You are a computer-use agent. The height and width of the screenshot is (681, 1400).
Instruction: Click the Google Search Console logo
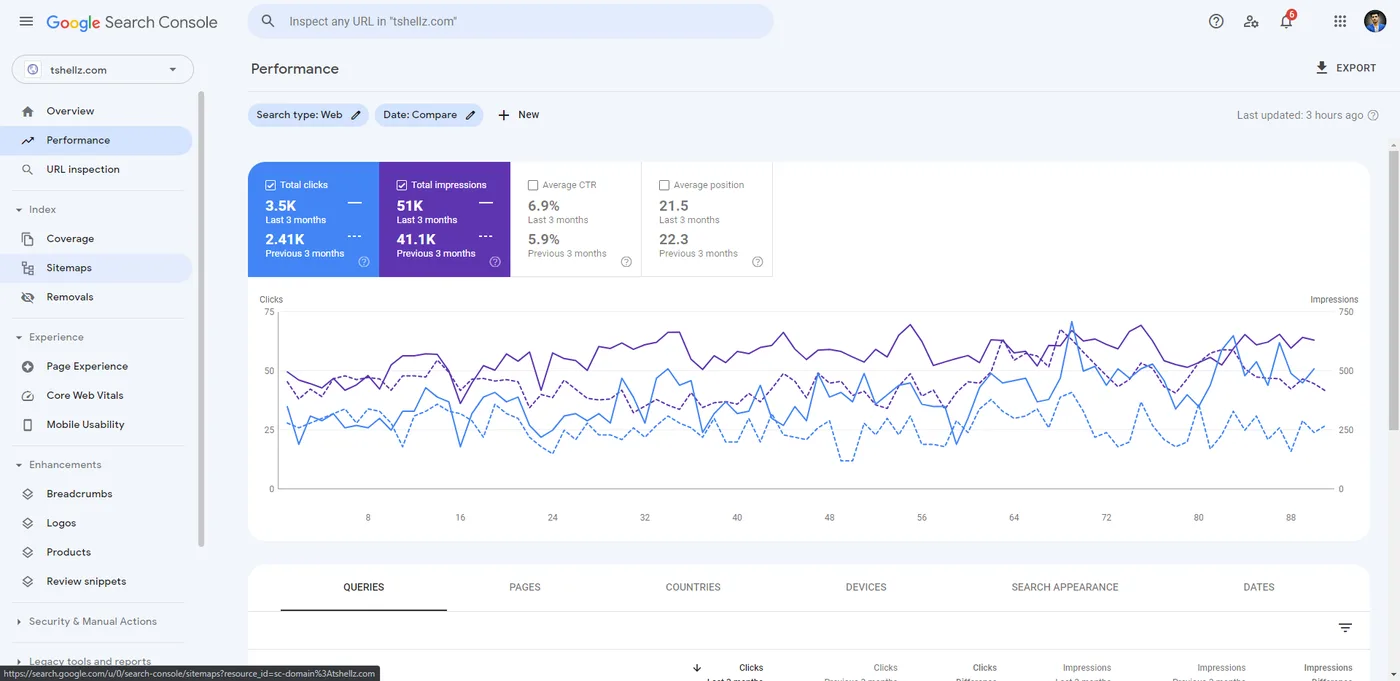click(x=132, y=22)
